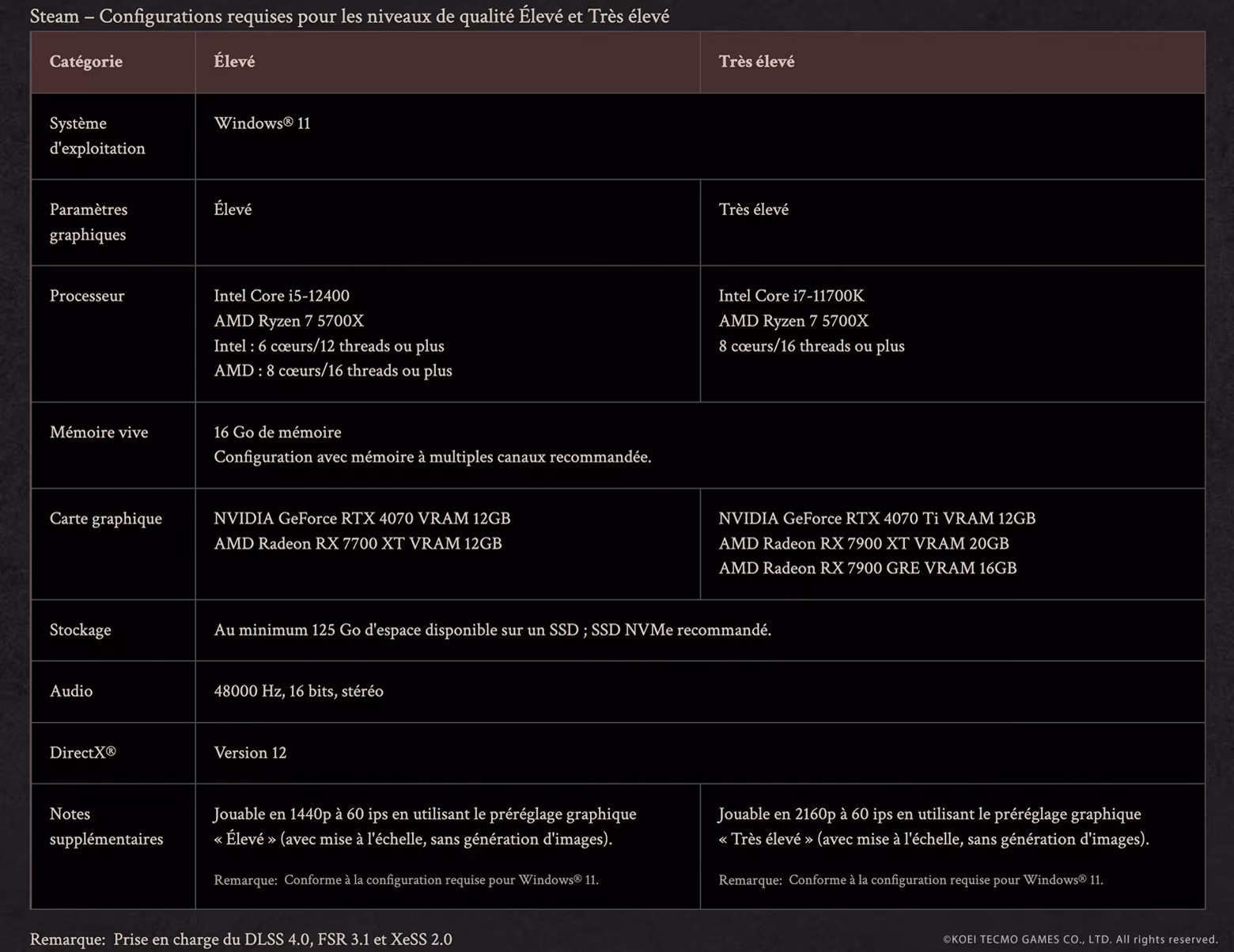Click the 125 Go SSD storage requirement text
This screenshot has width=1234, height=952.
point(492,630)
